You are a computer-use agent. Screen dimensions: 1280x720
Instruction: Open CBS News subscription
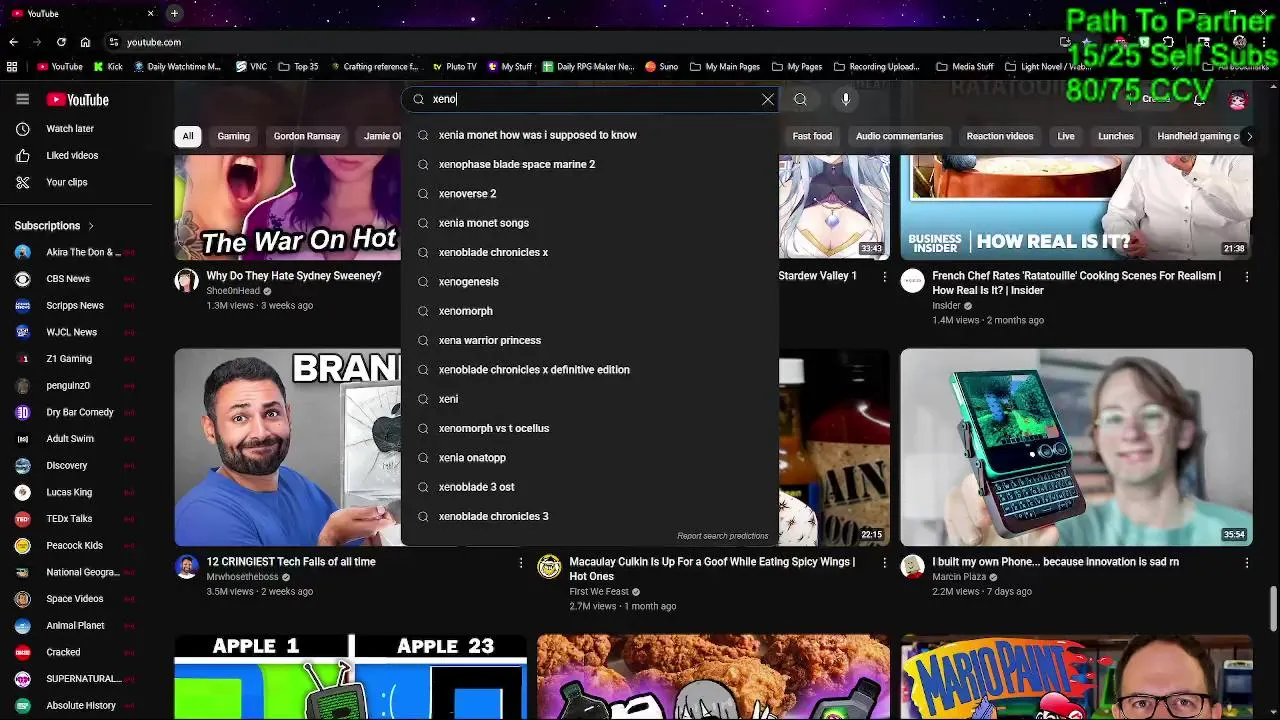(x=76, y=279)
